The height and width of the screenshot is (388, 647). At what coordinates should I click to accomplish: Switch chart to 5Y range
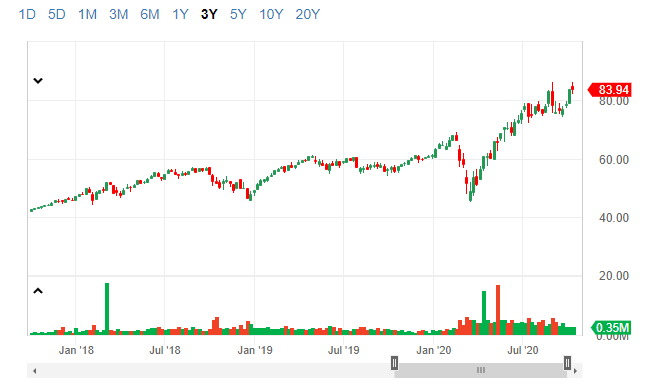[238, 14]
